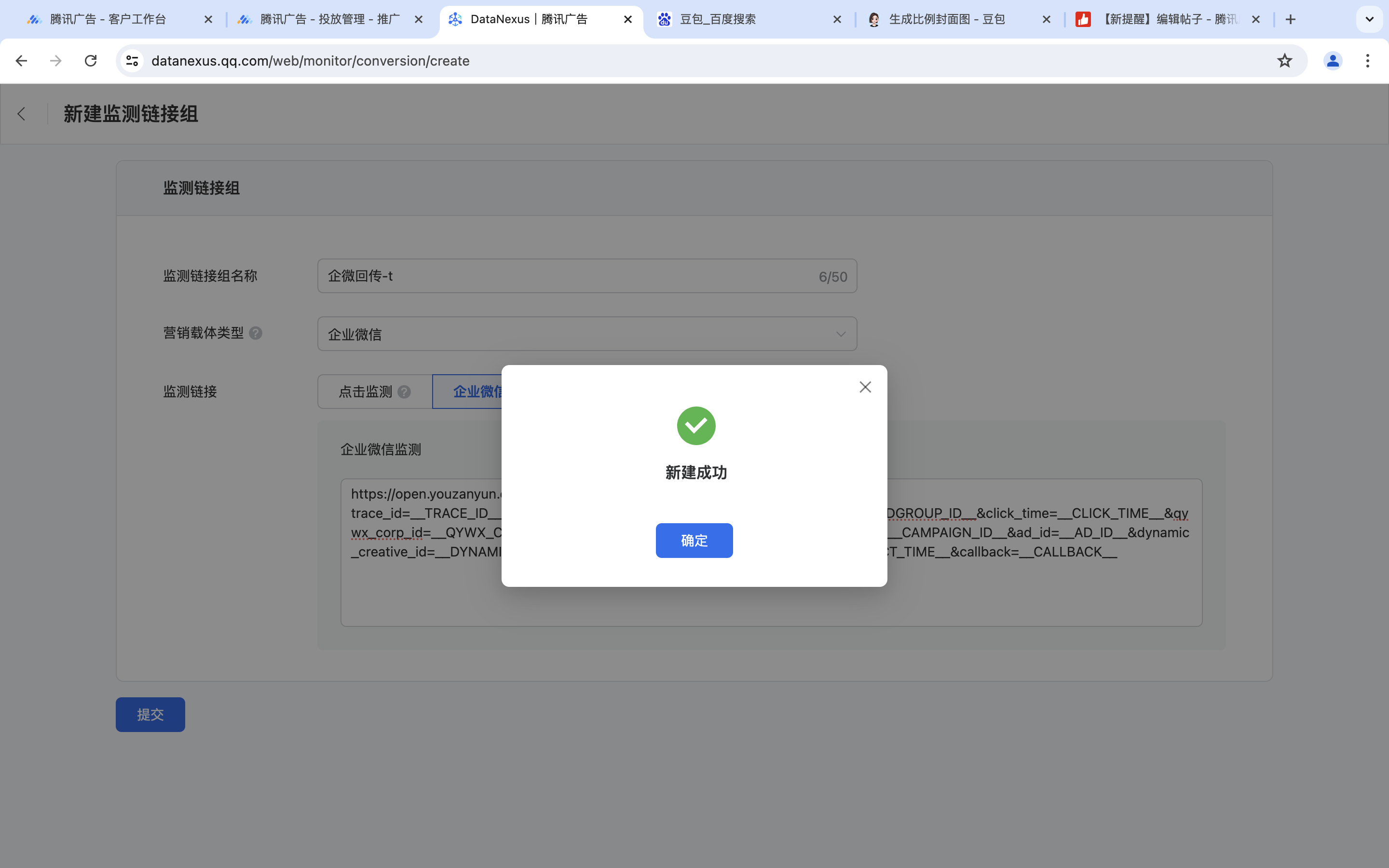This screenshot has height=868, width=1389.
Task: Close the 新建成功 dialog with the X
Action: tap(865, 387)
